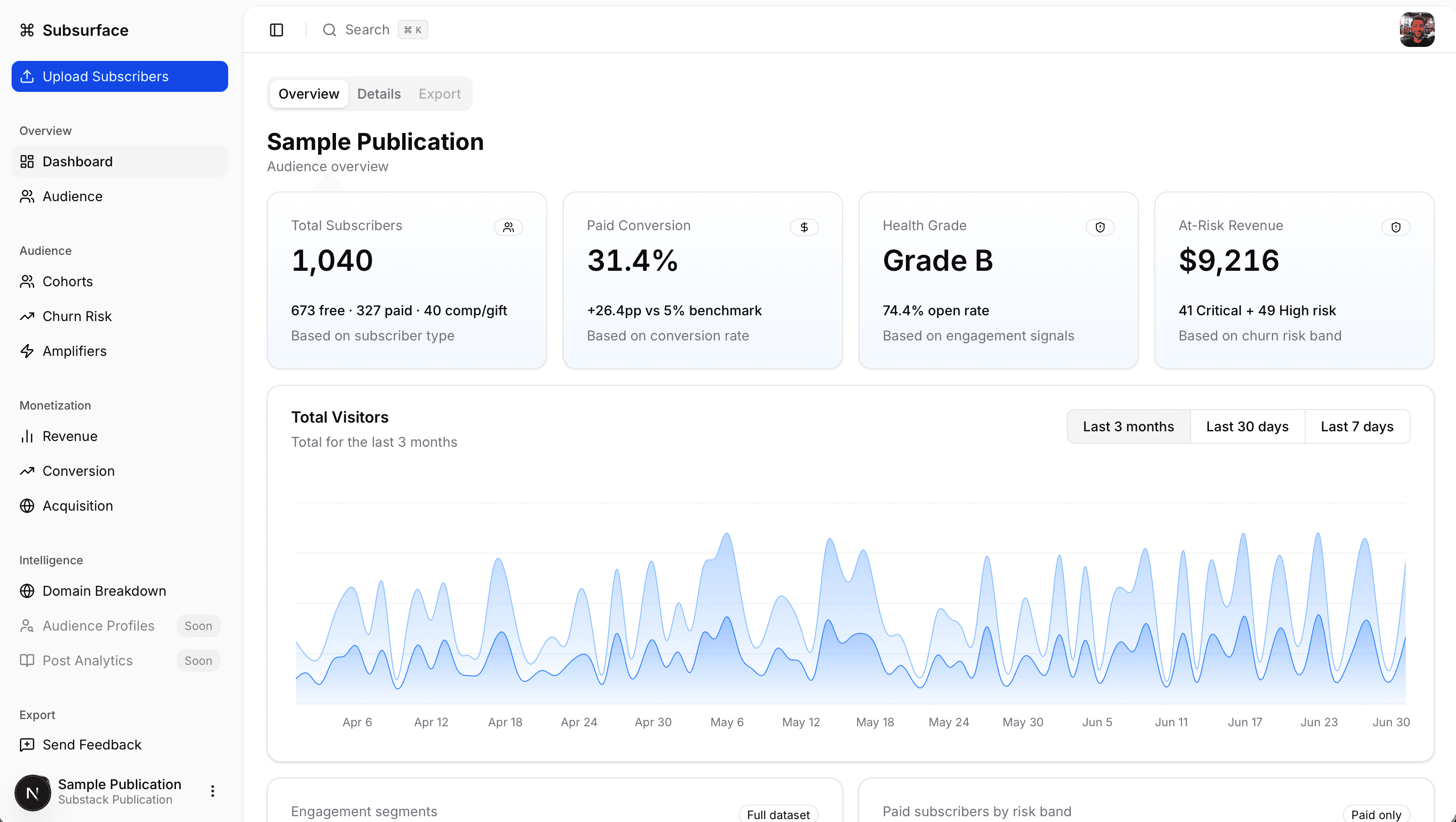The image size is (1456, 822).
Task: Switch to the Details tab
Action: (379, 94)
